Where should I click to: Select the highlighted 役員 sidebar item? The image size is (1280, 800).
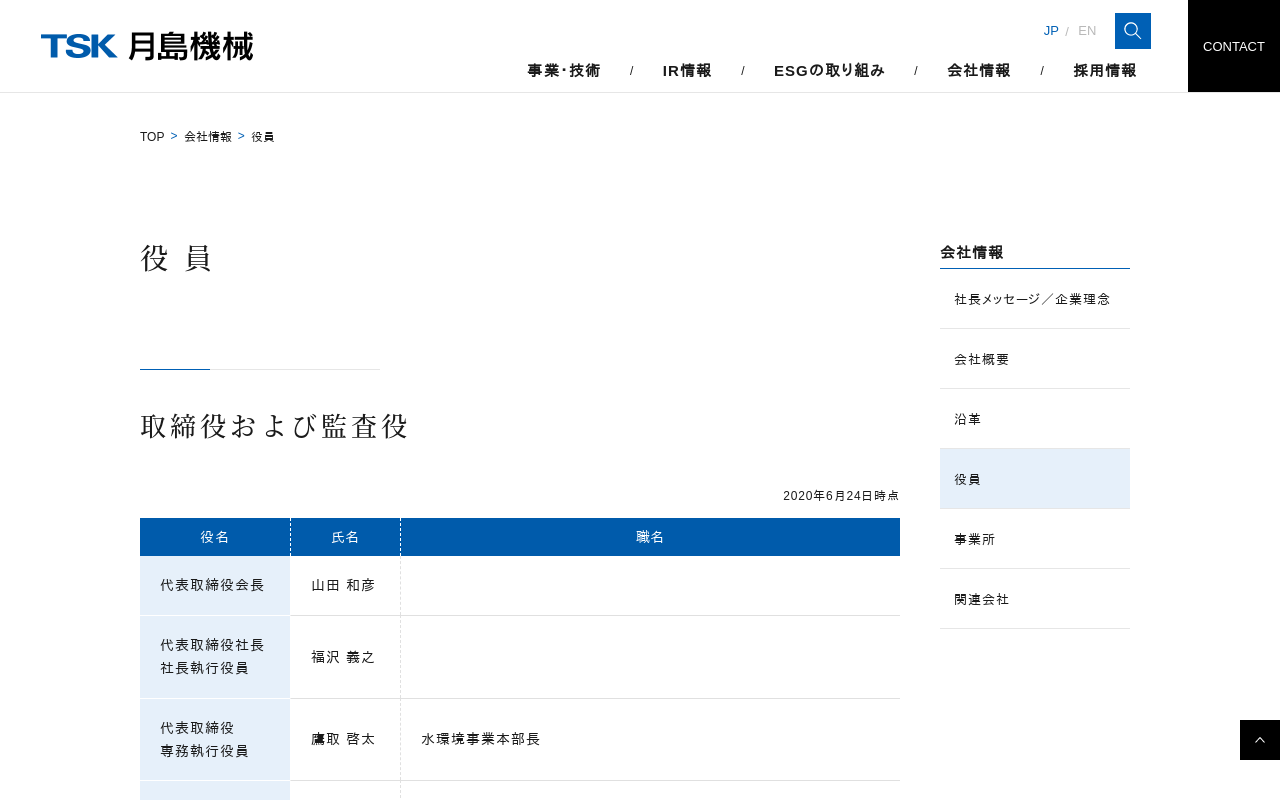(x=968, y=479)
